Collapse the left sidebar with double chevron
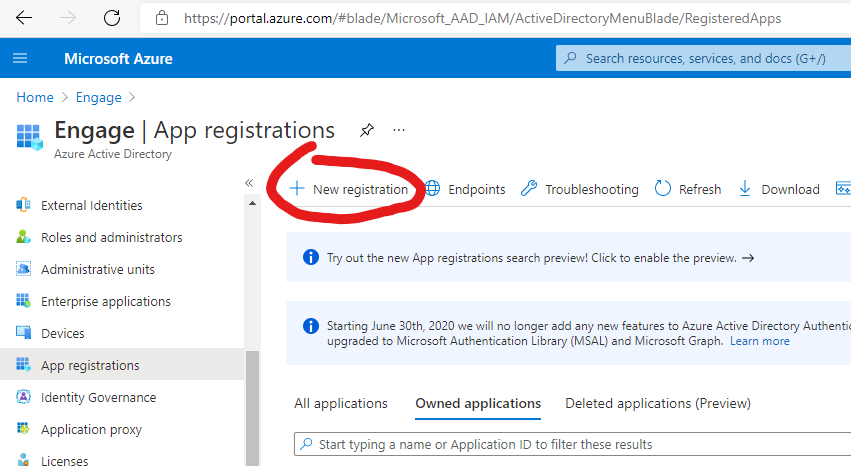This screenshot has height=466, width=851. [x=249, y=183]
